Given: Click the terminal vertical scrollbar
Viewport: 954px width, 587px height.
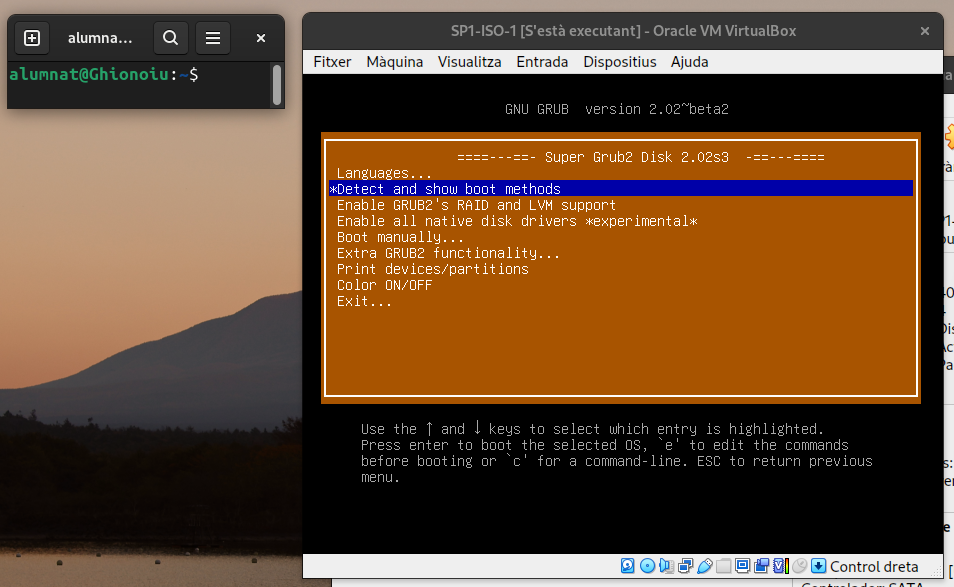Looking at the screenshot, I should 277,85.
